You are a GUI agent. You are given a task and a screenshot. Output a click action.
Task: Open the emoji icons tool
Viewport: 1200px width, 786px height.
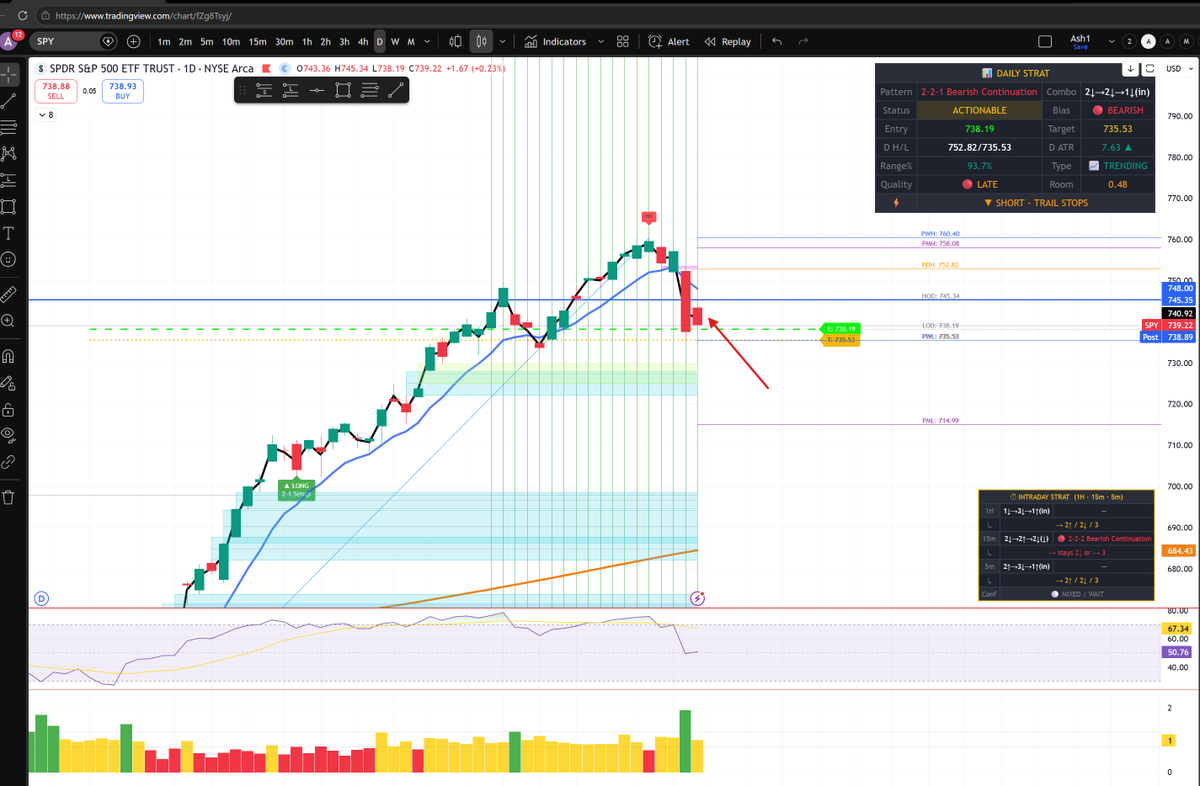[x=9, y=260]
